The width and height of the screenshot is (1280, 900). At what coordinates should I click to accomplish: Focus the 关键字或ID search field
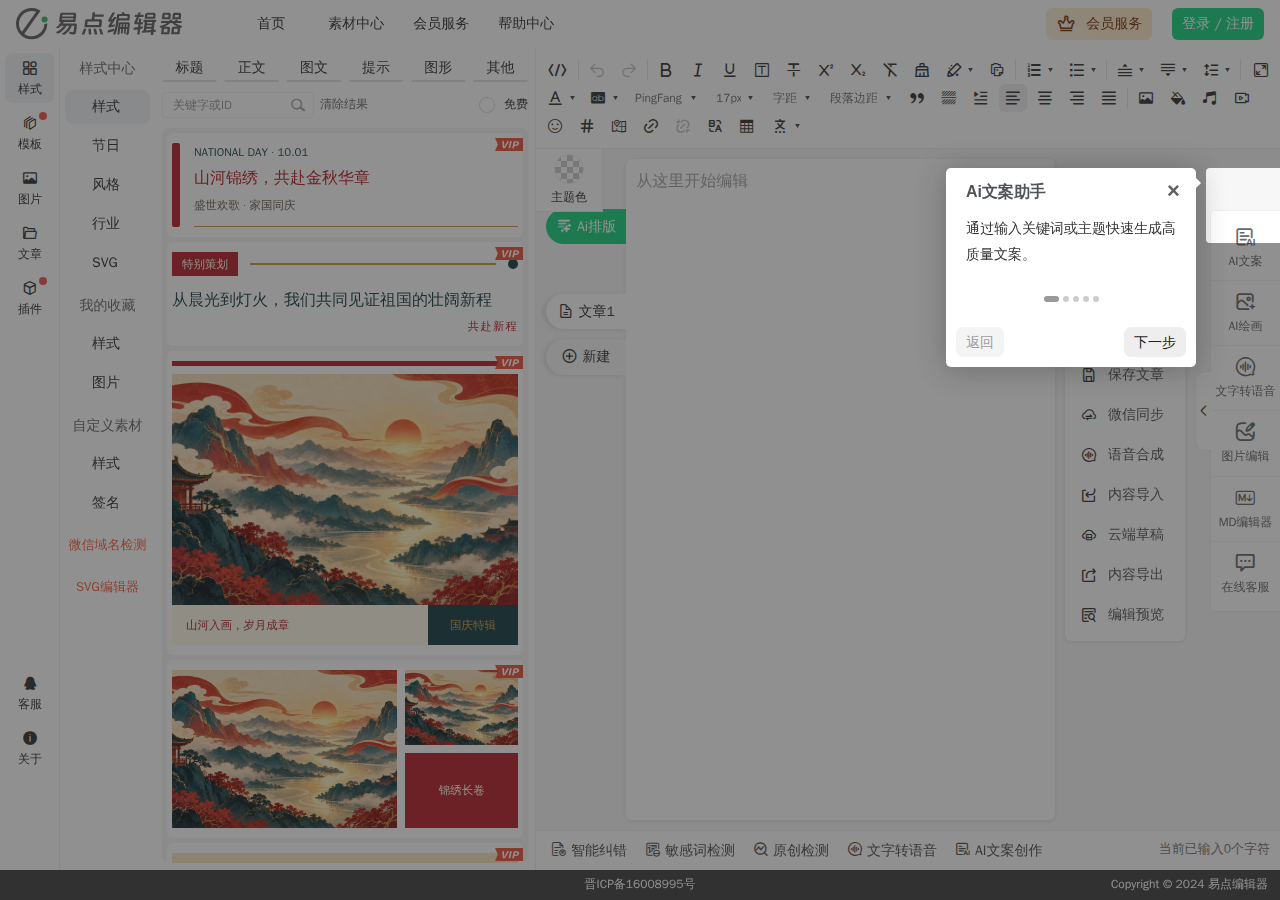[229, 104]
